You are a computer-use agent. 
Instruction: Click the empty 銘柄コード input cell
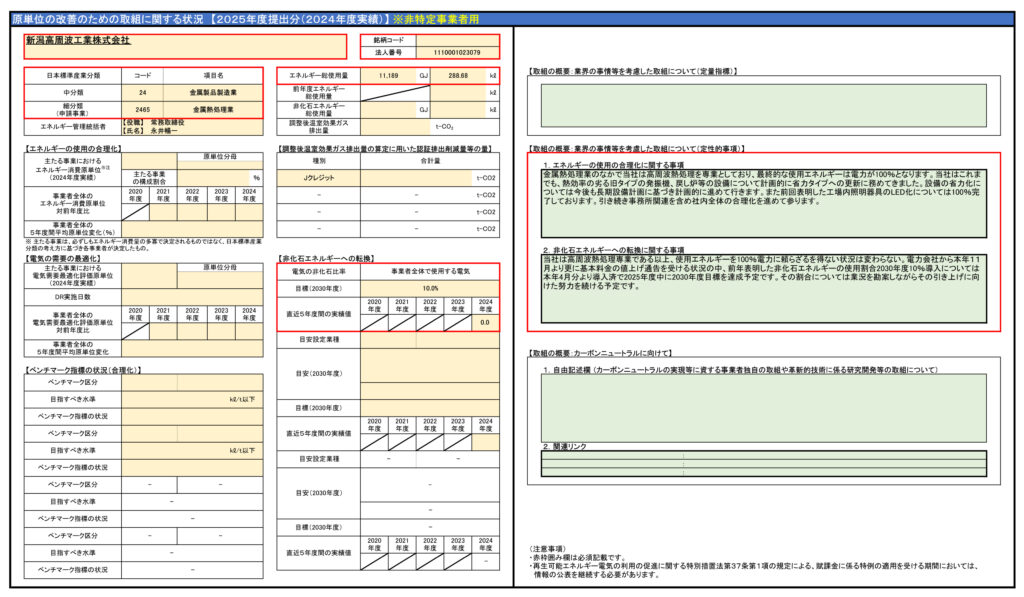point(455,40)
